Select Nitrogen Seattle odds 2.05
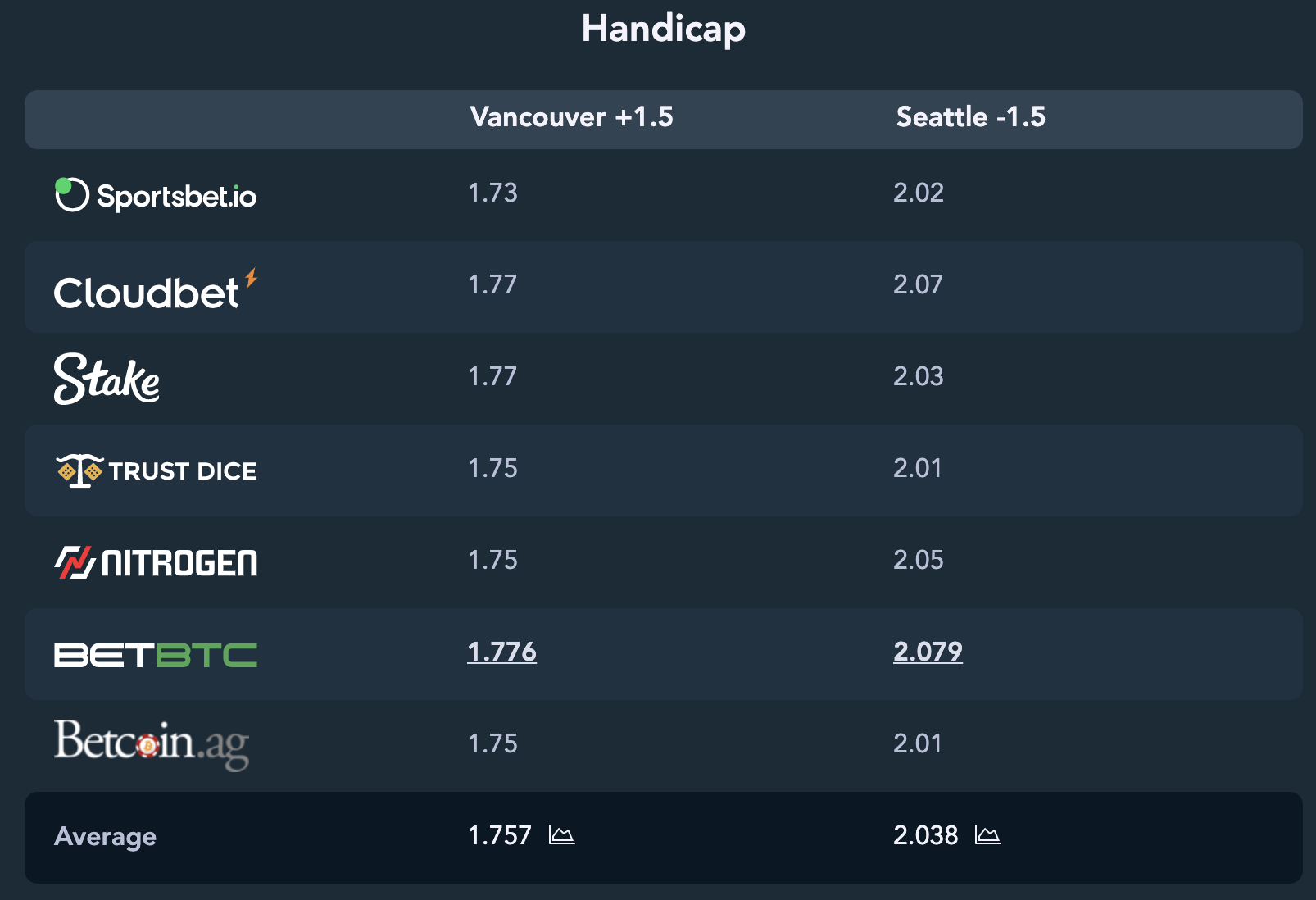 919,560
